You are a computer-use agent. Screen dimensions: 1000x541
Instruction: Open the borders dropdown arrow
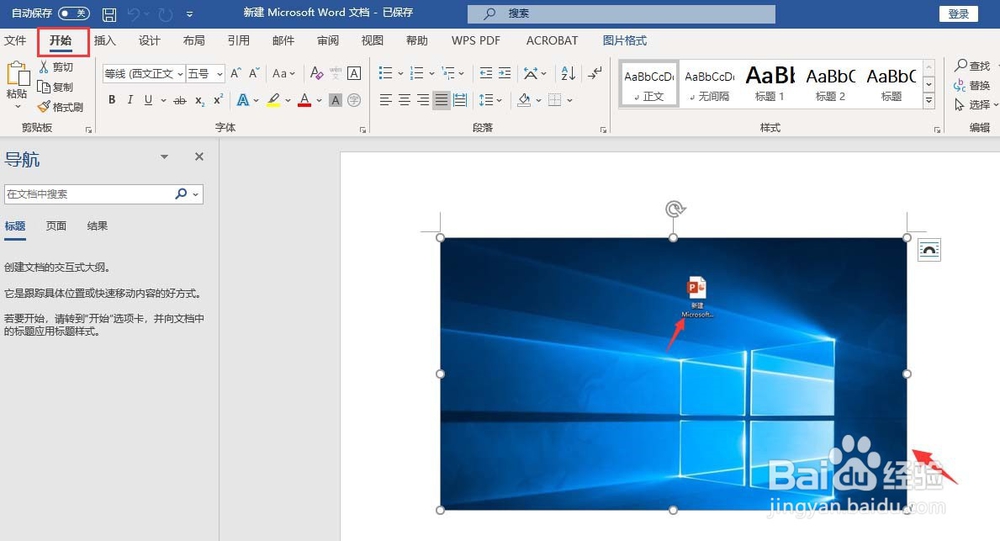tap(570, 100)
